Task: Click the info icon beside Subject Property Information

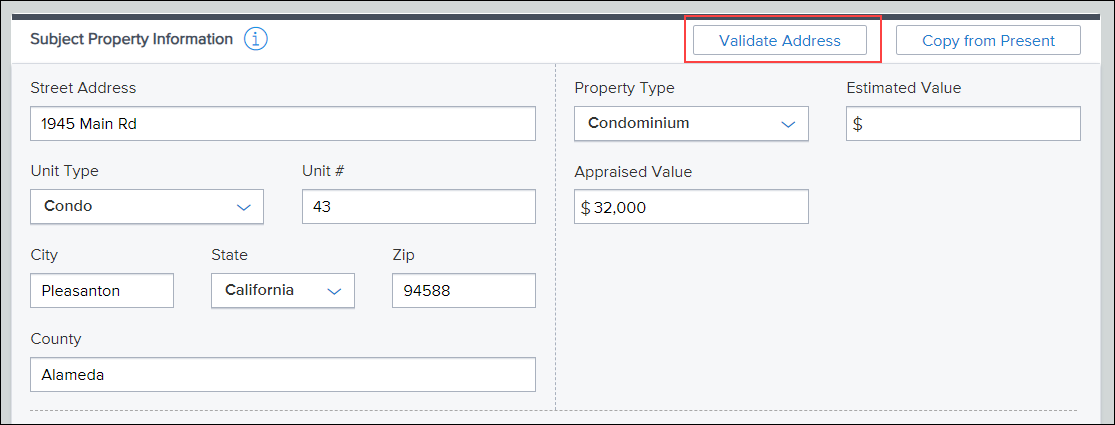Action: click(255, 40)
